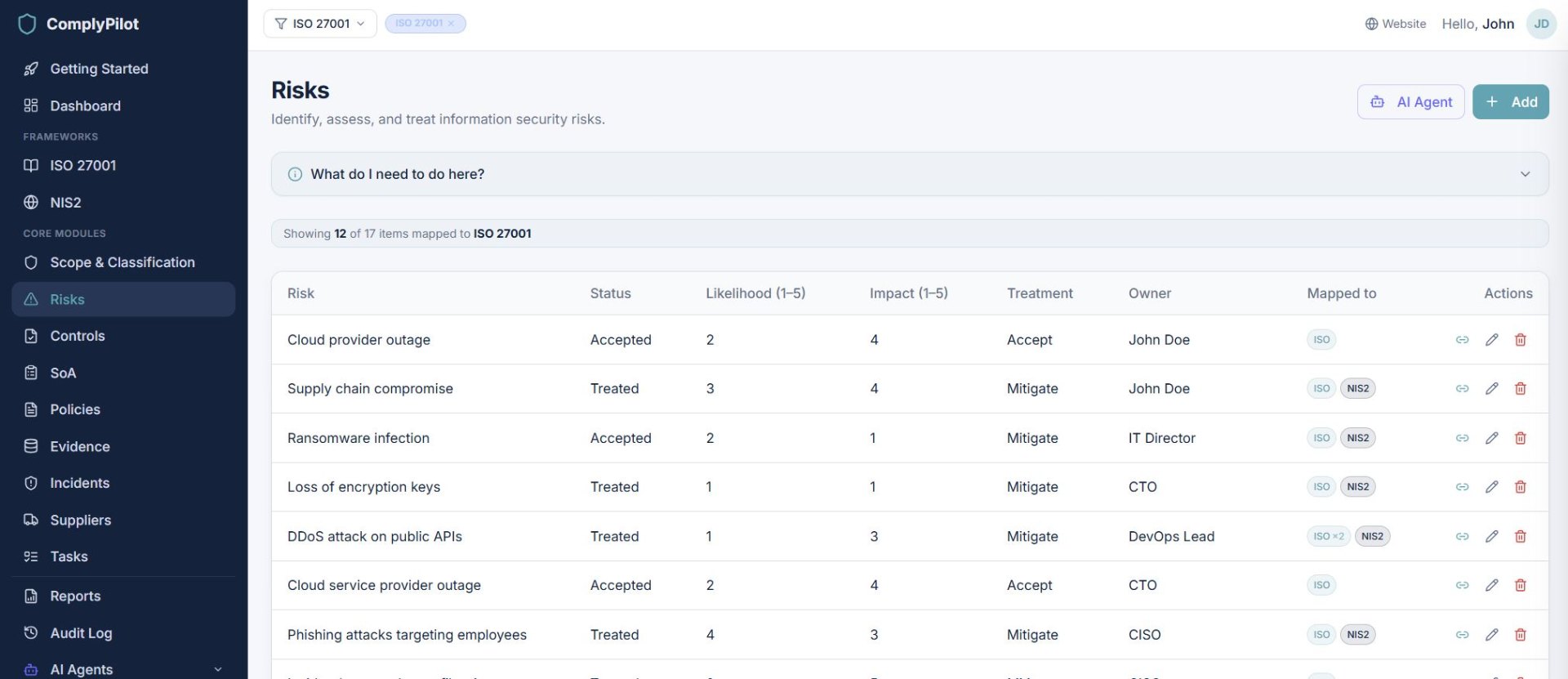Edit the Phishing attacks targeting employees risk
Viewport: 1568px width, 679px height.
coord(1491,635)
